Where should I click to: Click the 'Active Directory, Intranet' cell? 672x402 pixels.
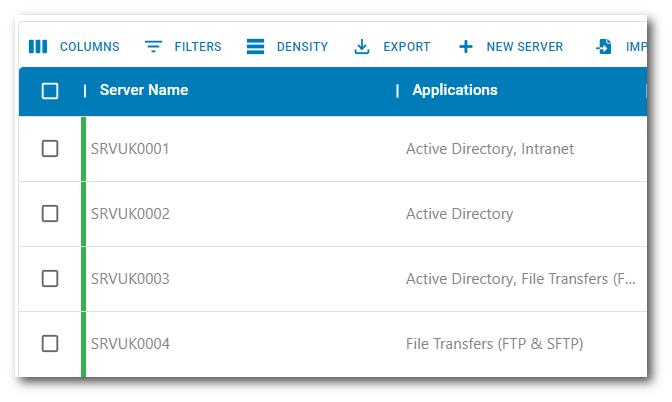pyautogui.click(x=490, y=149)
